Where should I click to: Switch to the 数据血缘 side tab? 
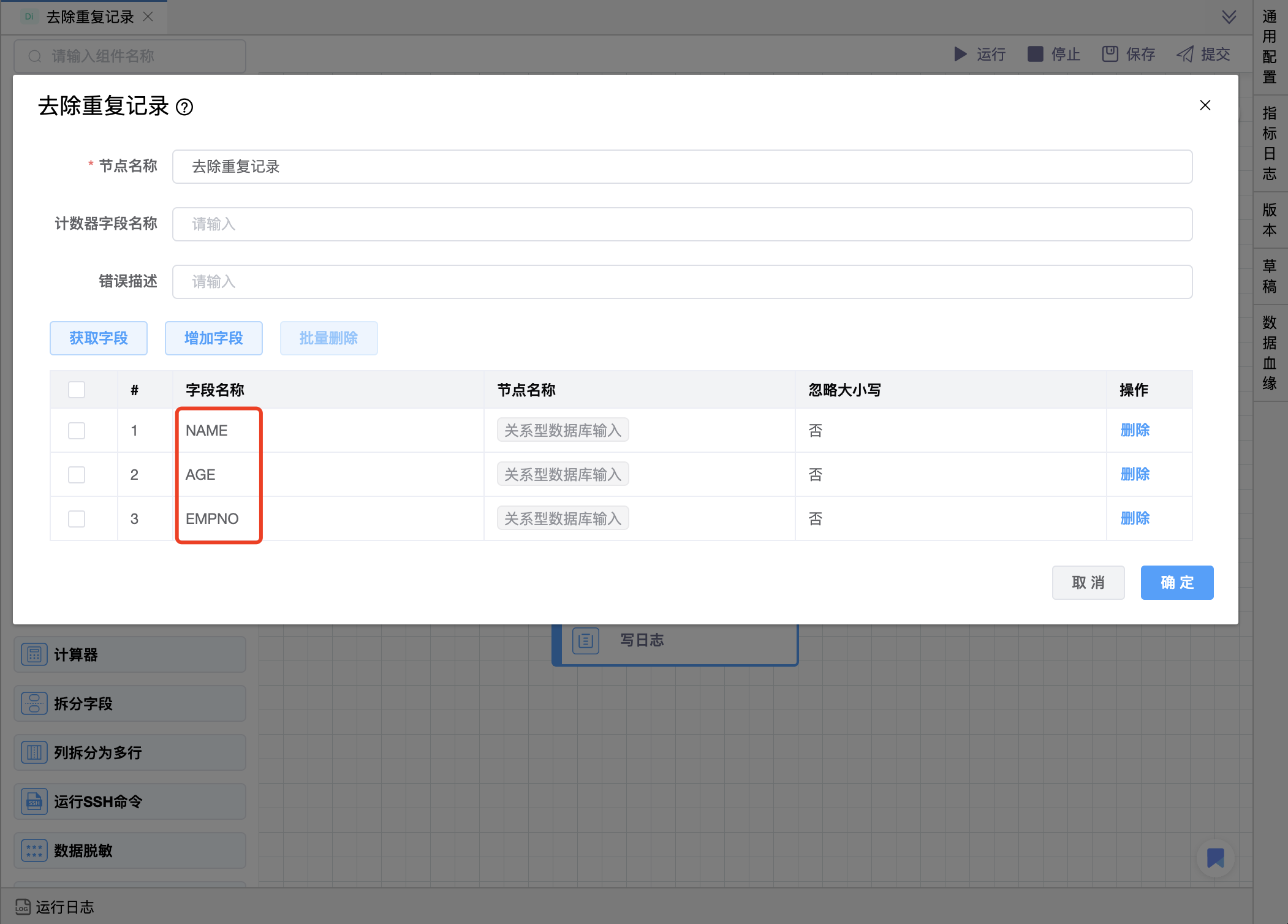[x=1270, y=353]
